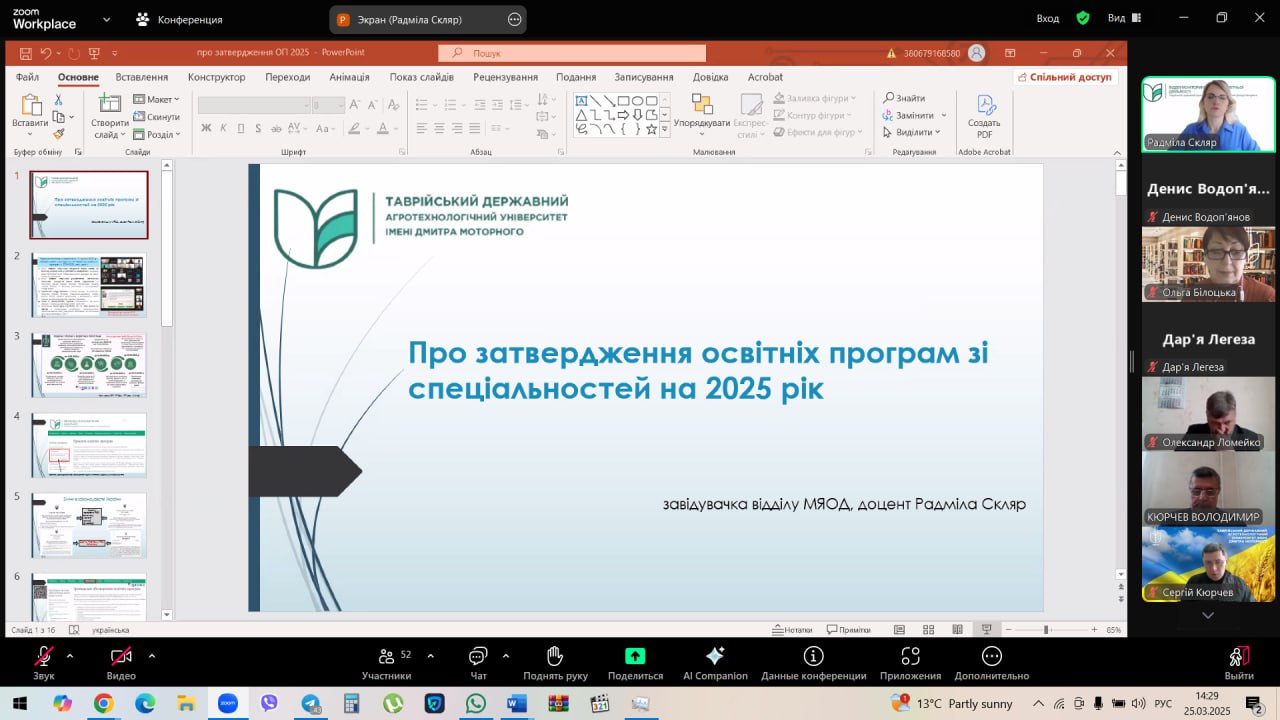Switch to the Анімація ribbon tab
This screenshot has height=720, width=1280.
click(x=349, y=77)
